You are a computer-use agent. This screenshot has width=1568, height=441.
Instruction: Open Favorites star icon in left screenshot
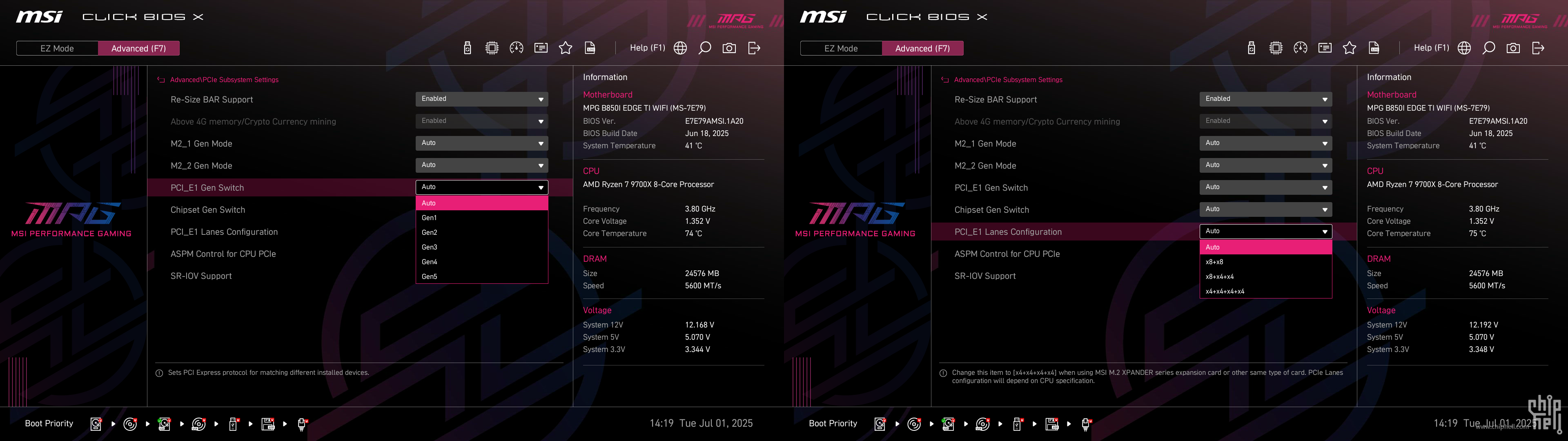(x=566, y=48)
